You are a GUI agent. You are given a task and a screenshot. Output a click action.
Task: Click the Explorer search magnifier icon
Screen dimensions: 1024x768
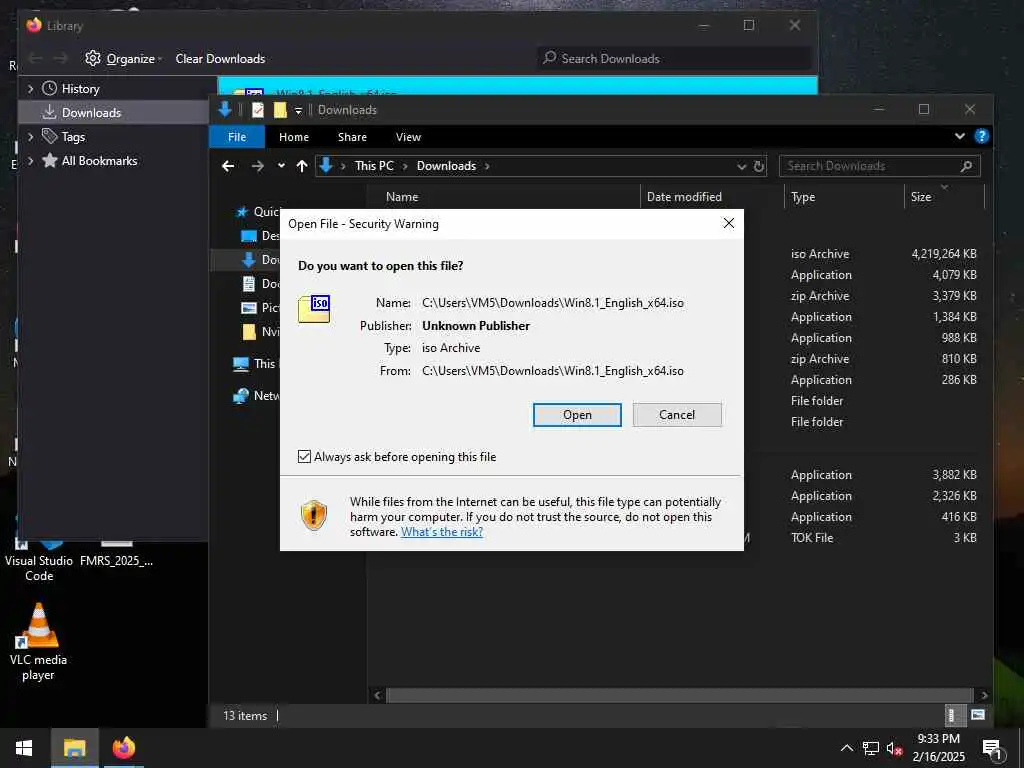pyautogui.click(x=967, y=166)
